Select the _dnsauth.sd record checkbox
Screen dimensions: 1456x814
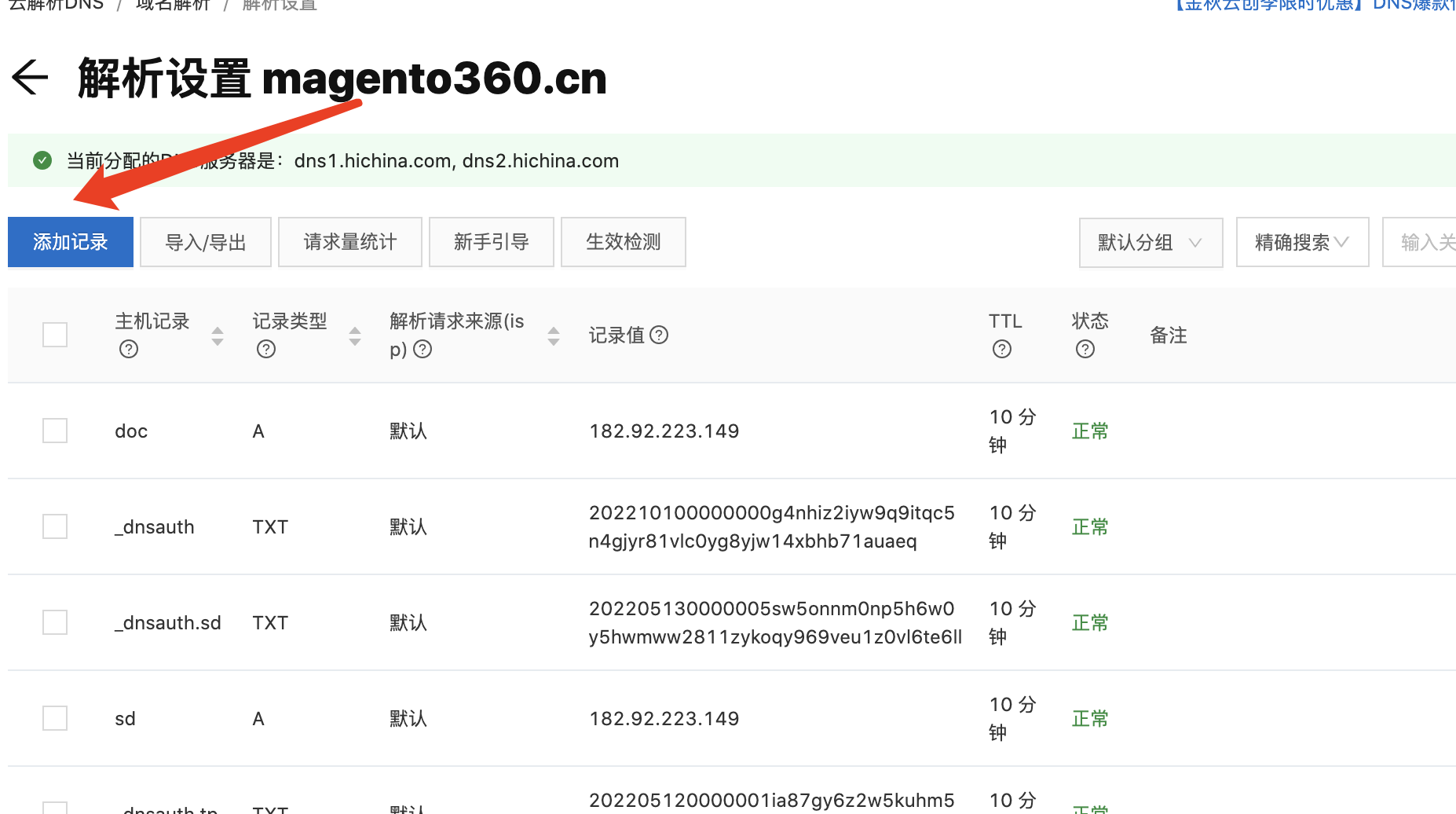pyautogui.click(x=55, y=622)
